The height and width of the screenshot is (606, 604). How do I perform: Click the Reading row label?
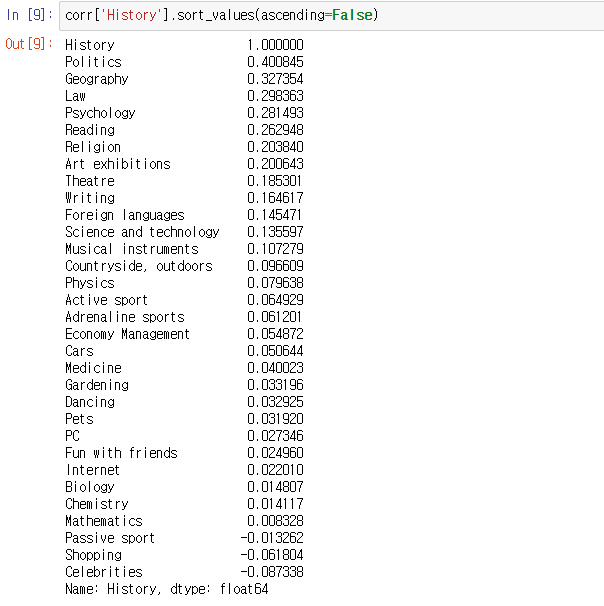[x=90, y=130]
